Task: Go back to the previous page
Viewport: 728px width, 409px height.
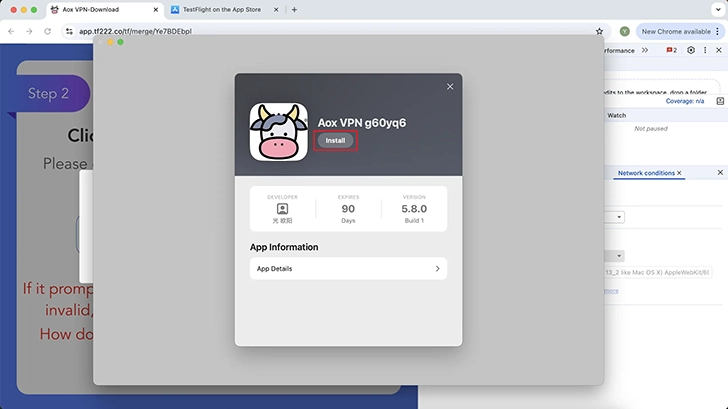Action: coord(10,31)
